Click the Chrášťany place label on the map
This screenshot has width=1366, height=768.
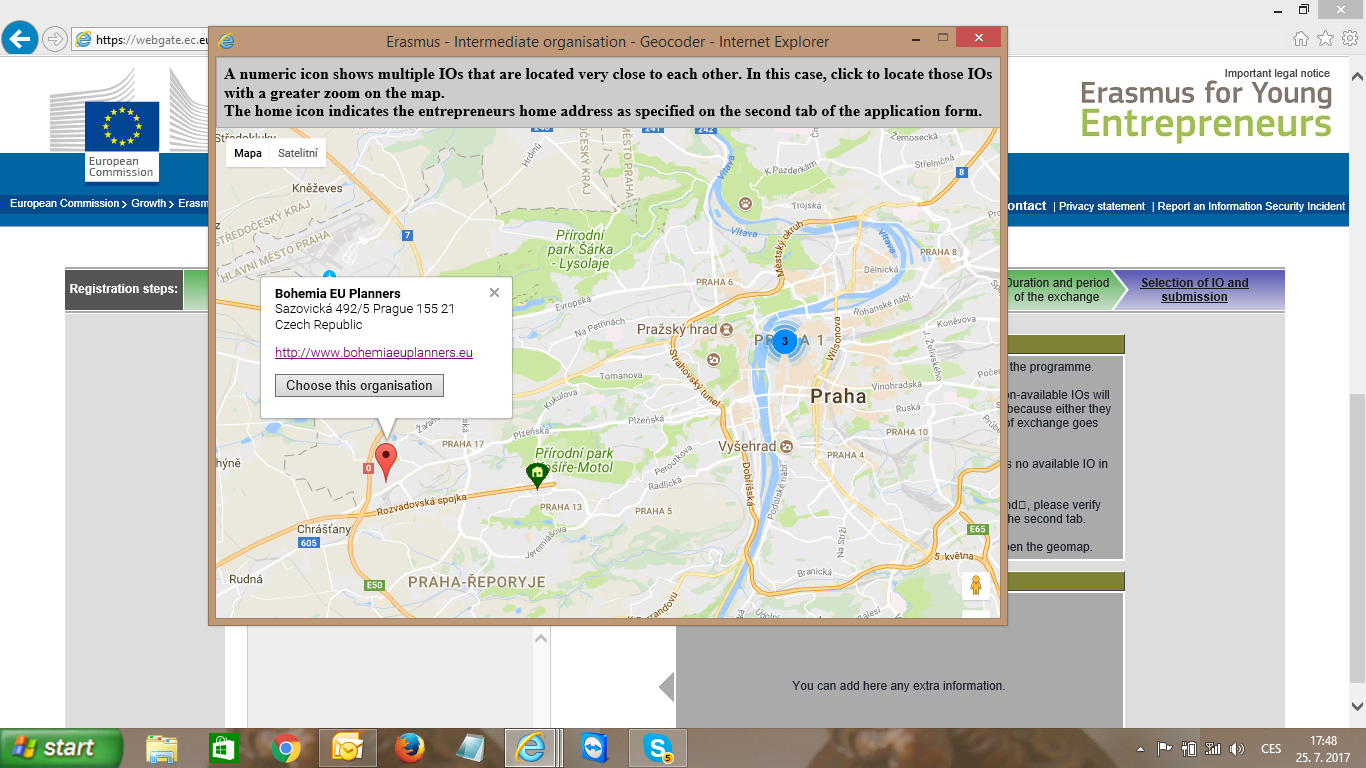click(x=323, y=528)
